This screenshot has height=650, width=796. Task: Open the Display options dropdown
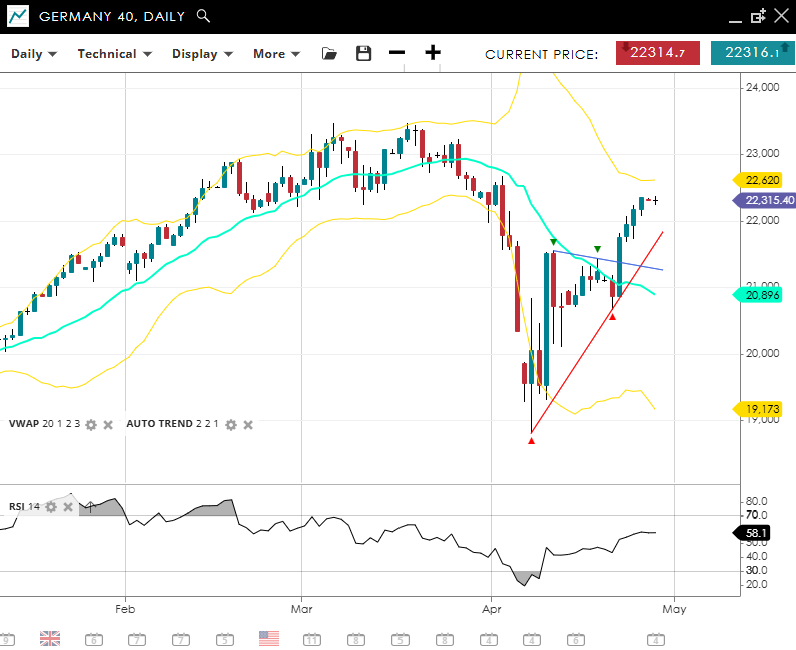tap(202, 54)
